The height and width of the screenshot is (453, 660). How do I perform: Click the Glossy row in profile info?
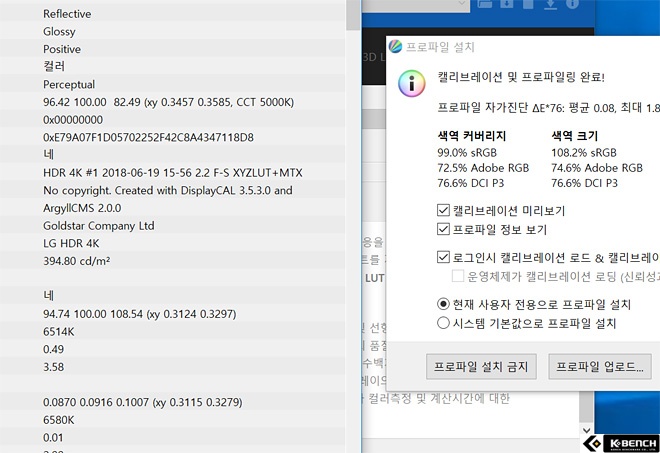pyautogui.click(x=173, y=32)
